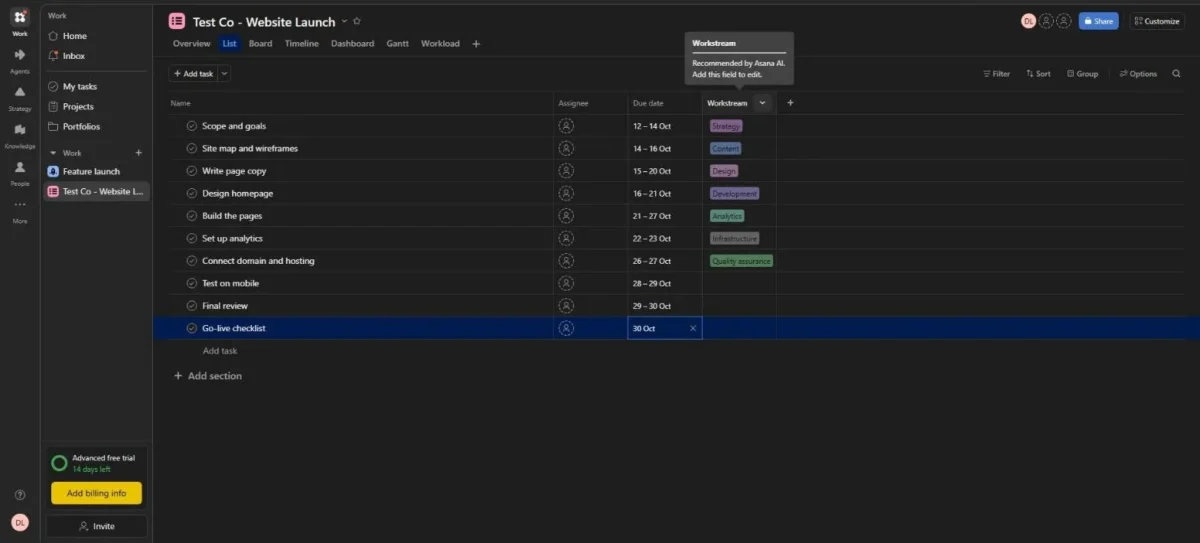Click the DL member avatar in header
Viewport: 1200px width, 543px height.
click(1028, 21)
